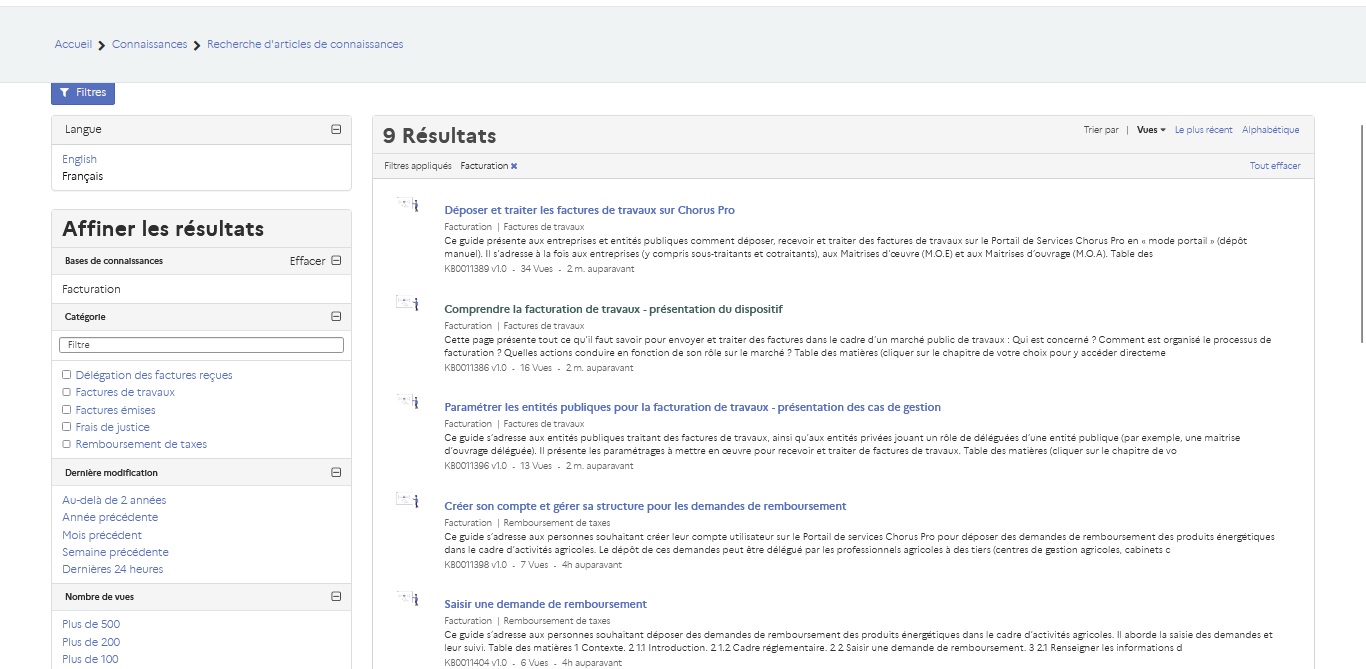
Task: Collapse the Catégorie filter section
Action: pyautogui.click(x=336, y=316)
